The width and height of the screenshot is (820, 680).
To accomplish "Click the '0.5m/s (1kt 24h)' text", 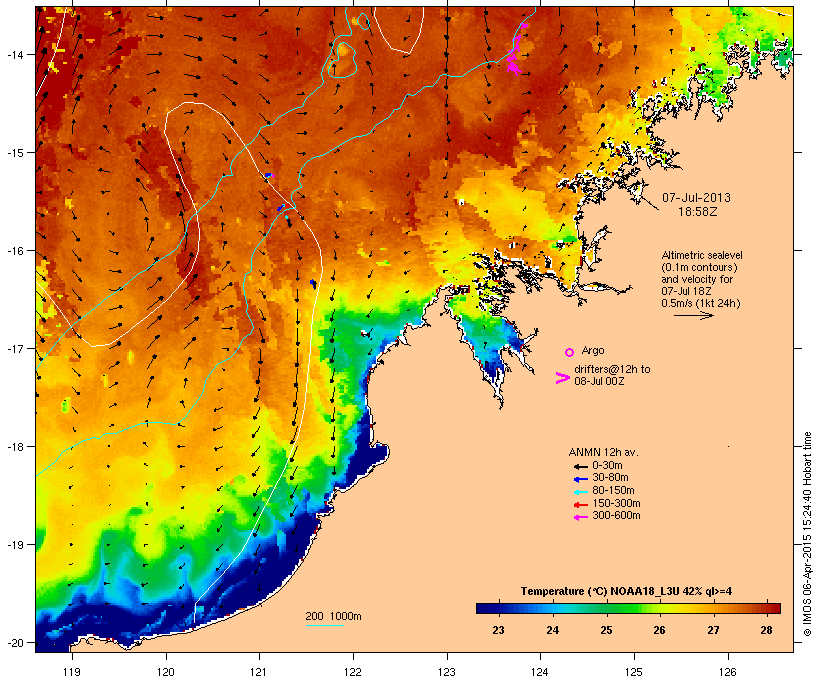I will (701, 303).
